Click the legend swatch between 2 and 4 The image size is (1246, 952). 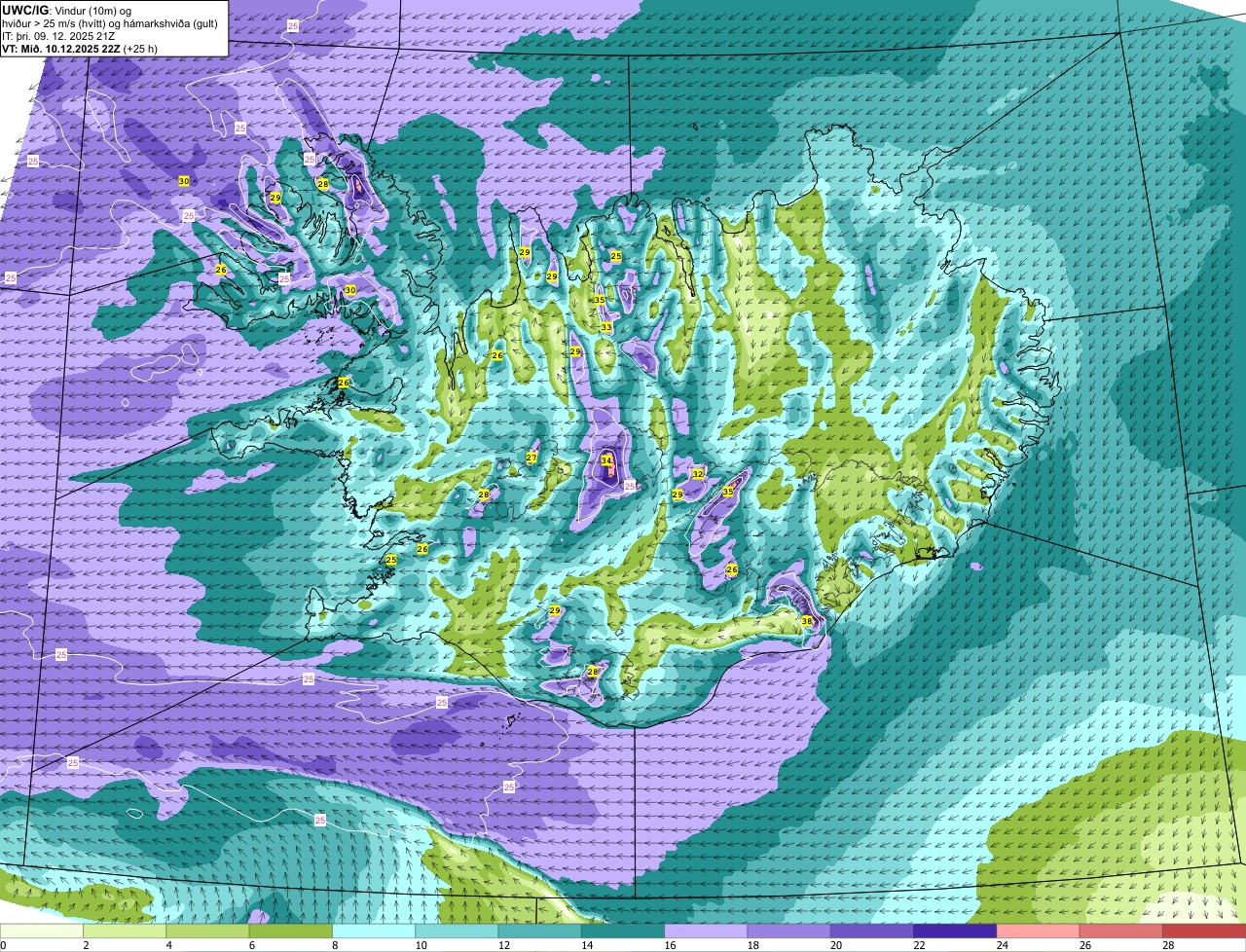pyautogui.click(x=125, y=932)
